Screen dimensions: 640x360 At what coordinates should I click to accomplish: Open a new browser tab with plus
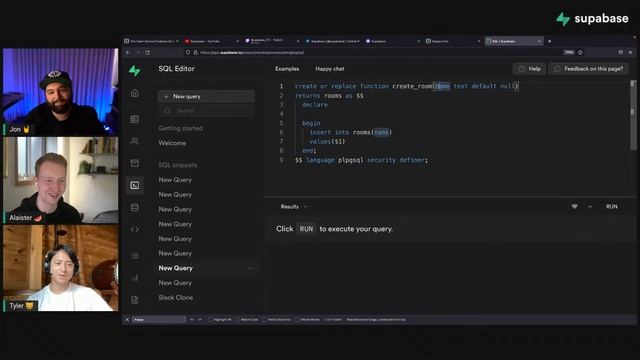[549, 41]
